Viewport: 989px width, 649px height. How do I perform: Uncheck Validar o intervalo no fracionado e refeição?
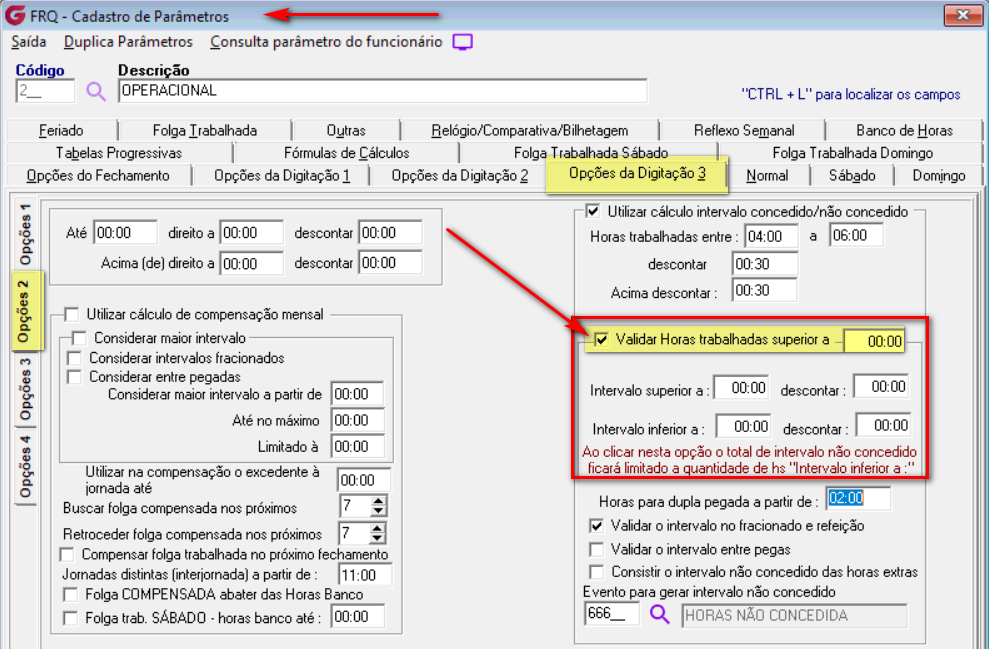596,525
